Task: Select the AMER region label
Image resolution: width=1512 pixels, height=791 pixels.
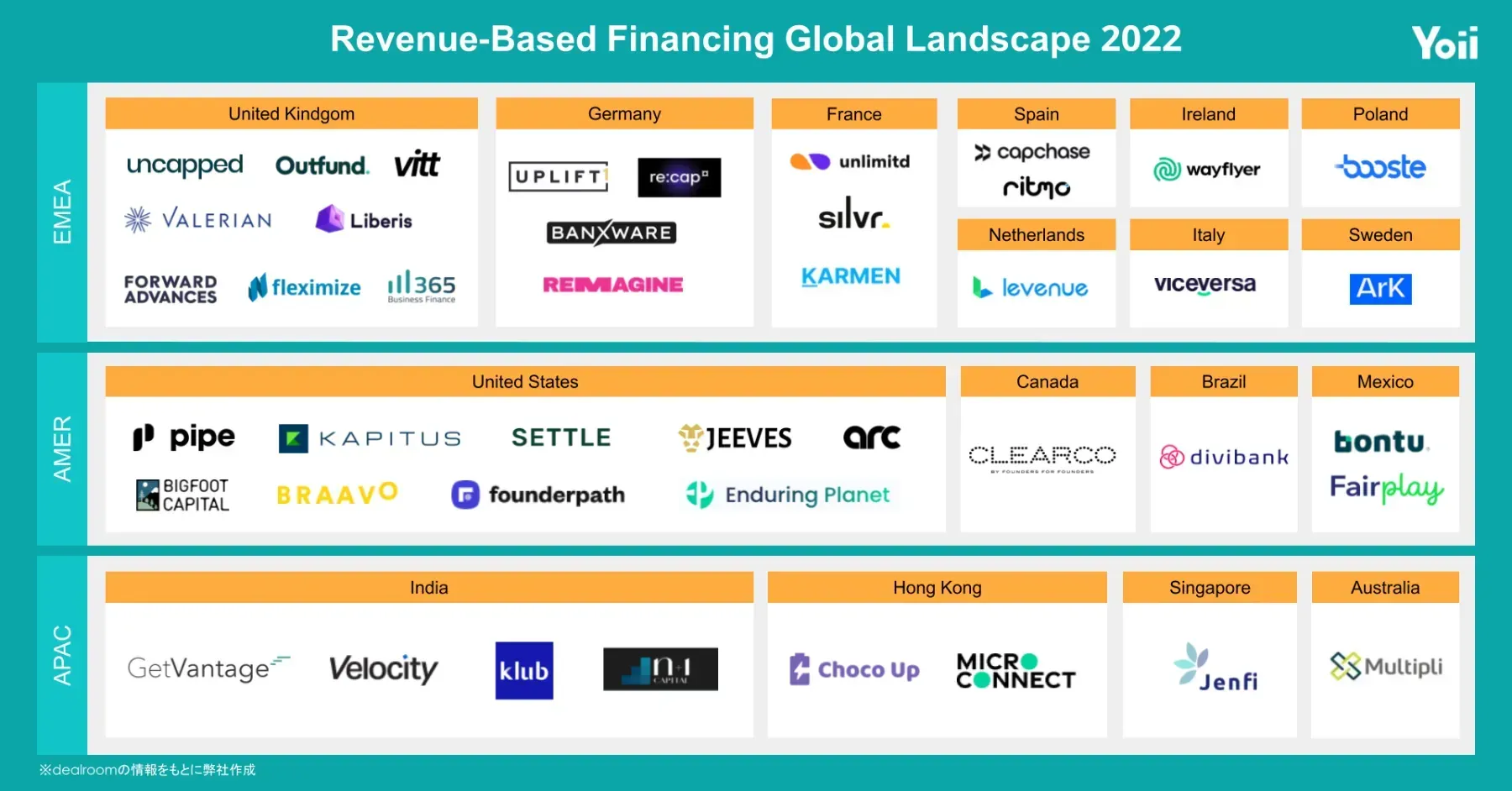Action: [x=62, y=448]
